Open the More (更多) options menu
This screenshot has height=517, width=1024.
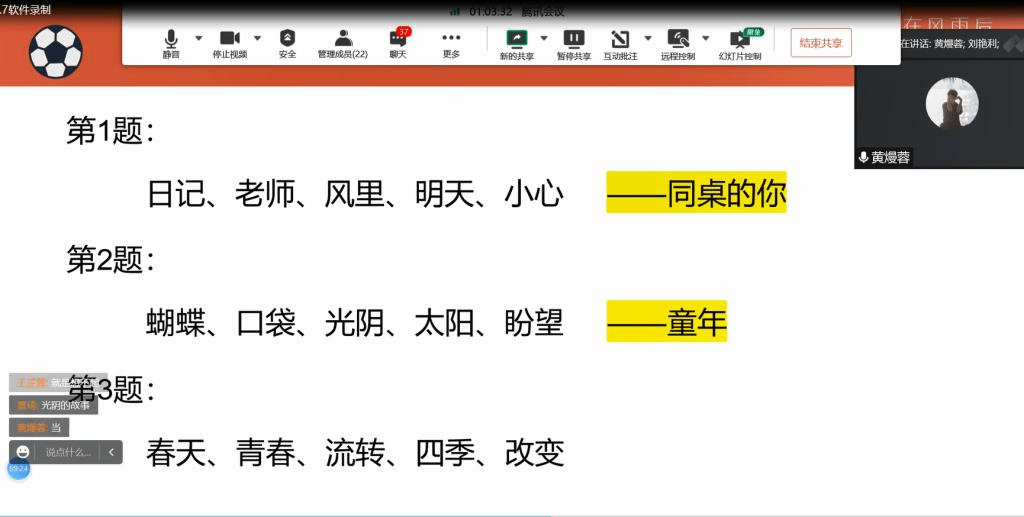coord(451,42)
